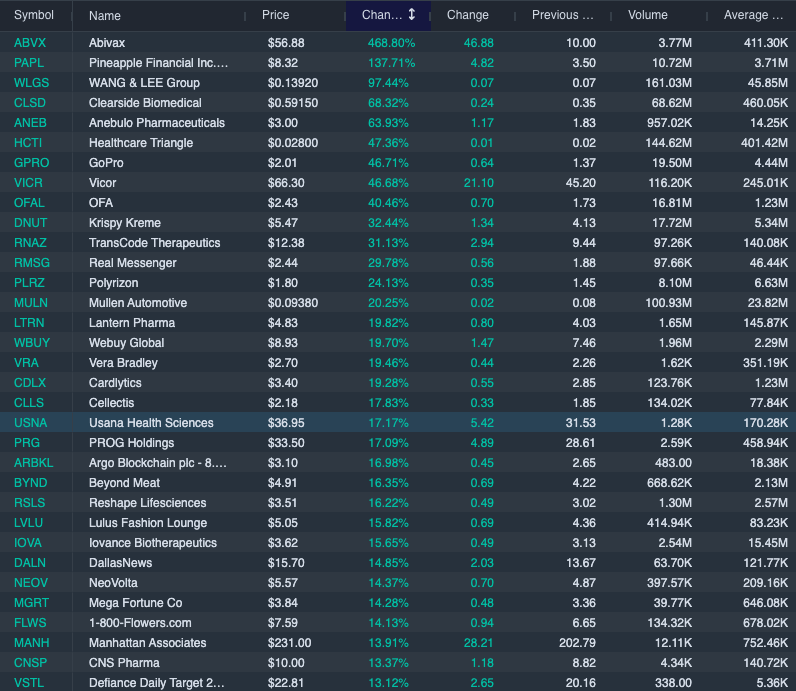This screenshot has width=796, height=691.
Task: Open the BYND ticker symbol
Action: tap(30, 483)
